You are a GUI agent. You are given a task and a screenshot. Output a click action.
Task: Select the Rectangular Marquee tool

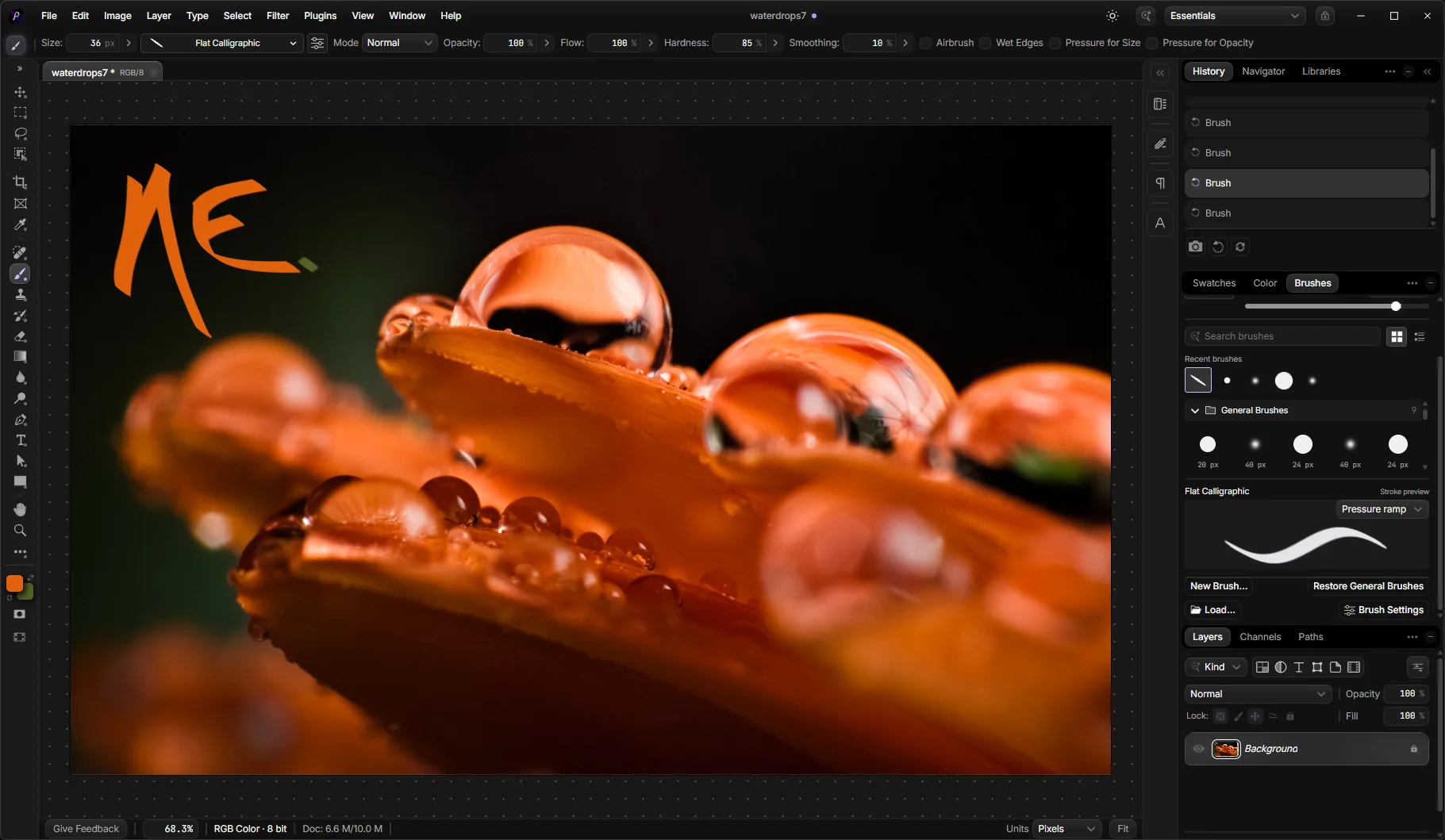pos(21,113)
